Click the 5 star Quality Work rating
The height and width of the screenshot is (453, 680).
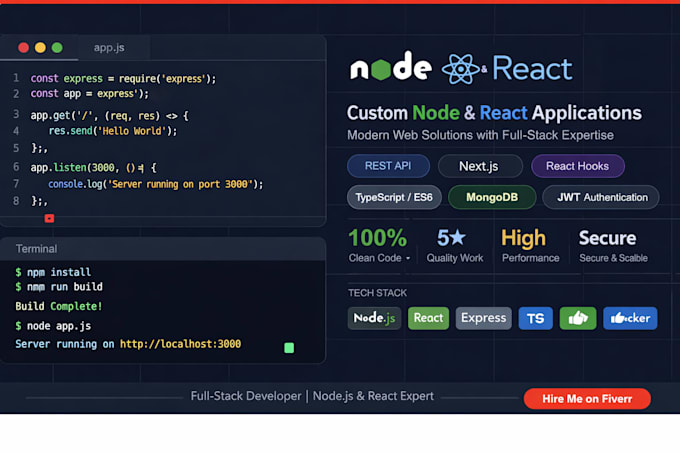coord(454,246)
